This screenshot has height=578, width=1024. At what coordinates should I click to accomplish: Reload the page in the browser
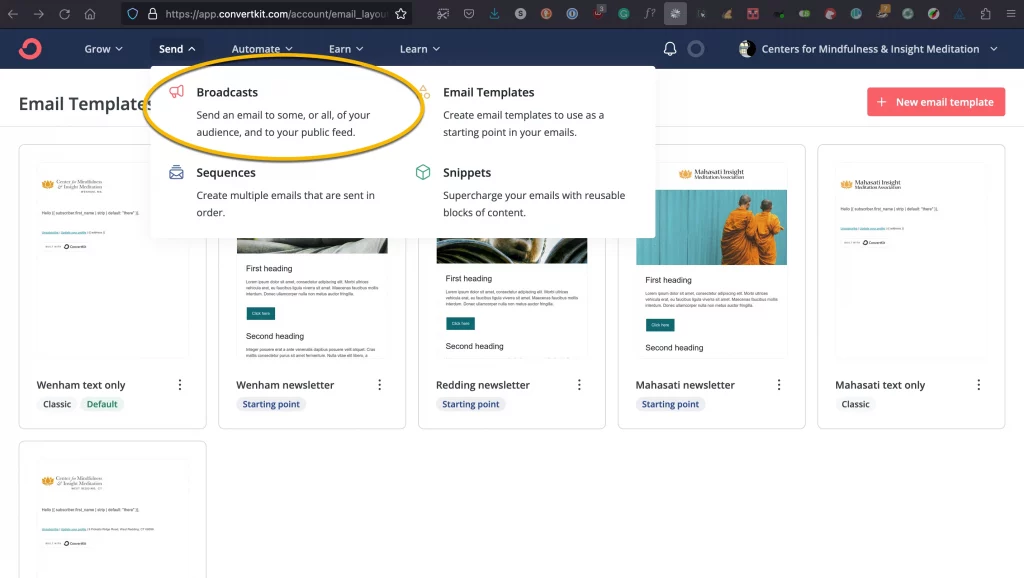click(64, 14)
